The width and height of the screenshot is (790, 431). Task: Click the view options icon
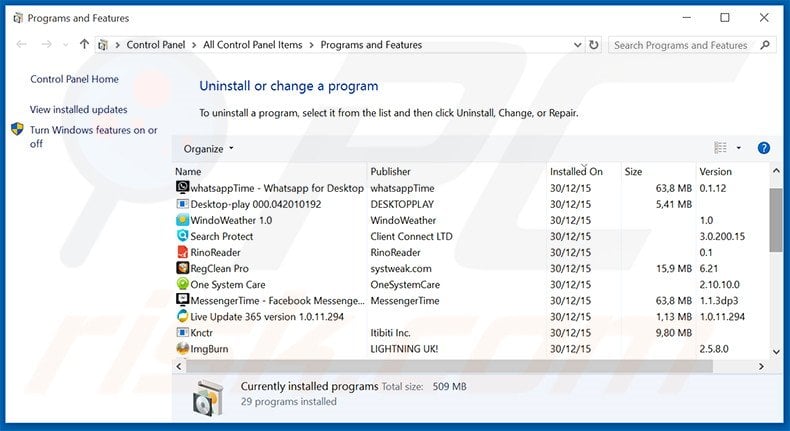pos(720,148)
